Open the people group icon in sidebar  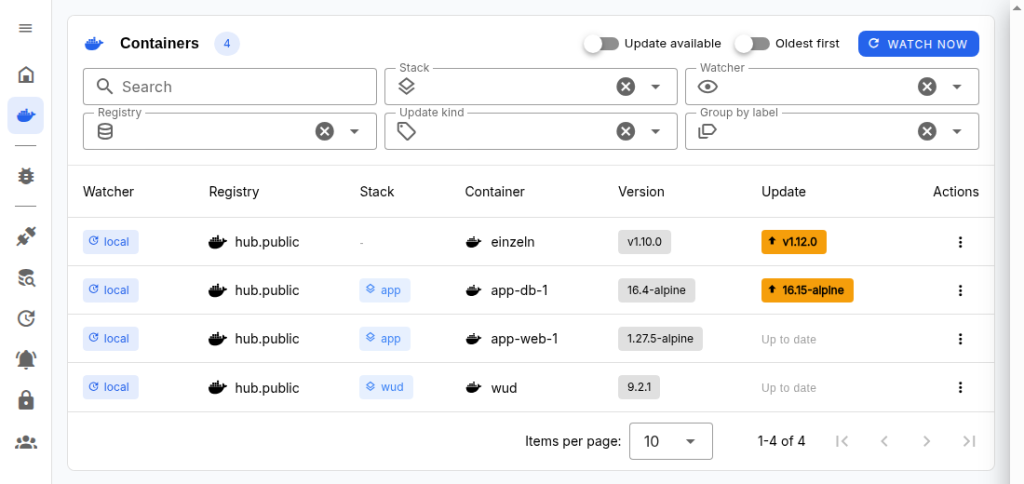pyautogui.click(x=25, y=442)
